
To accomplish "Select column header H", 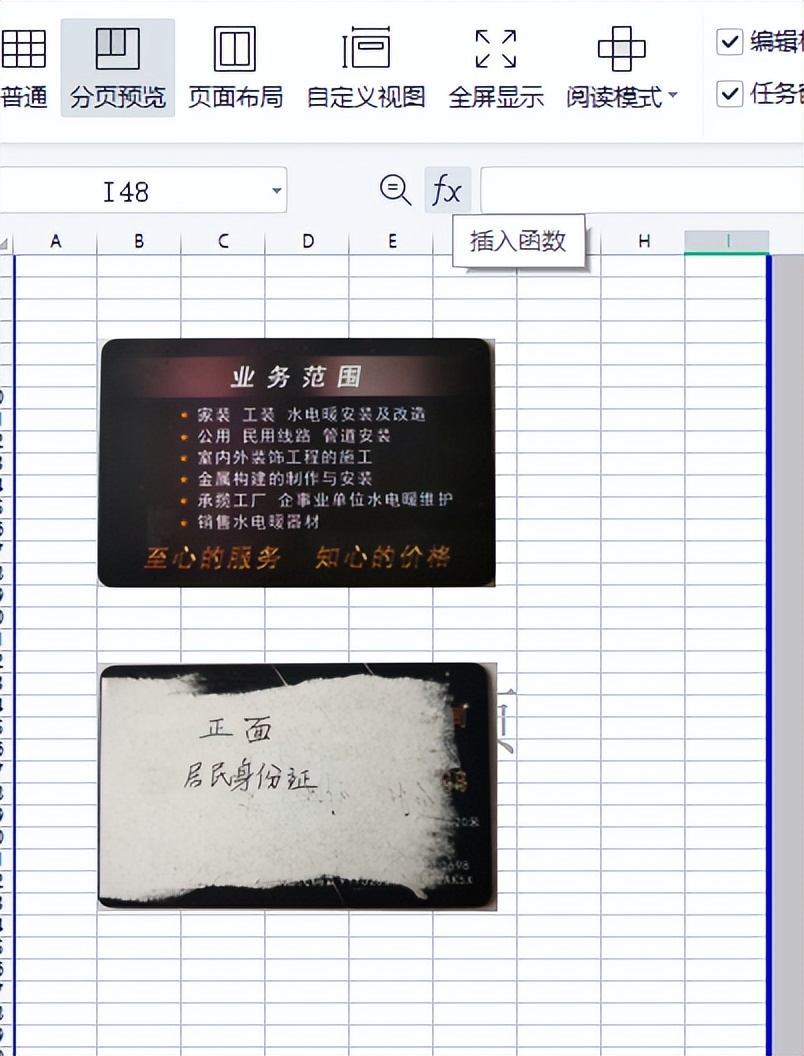I will 643,241.
